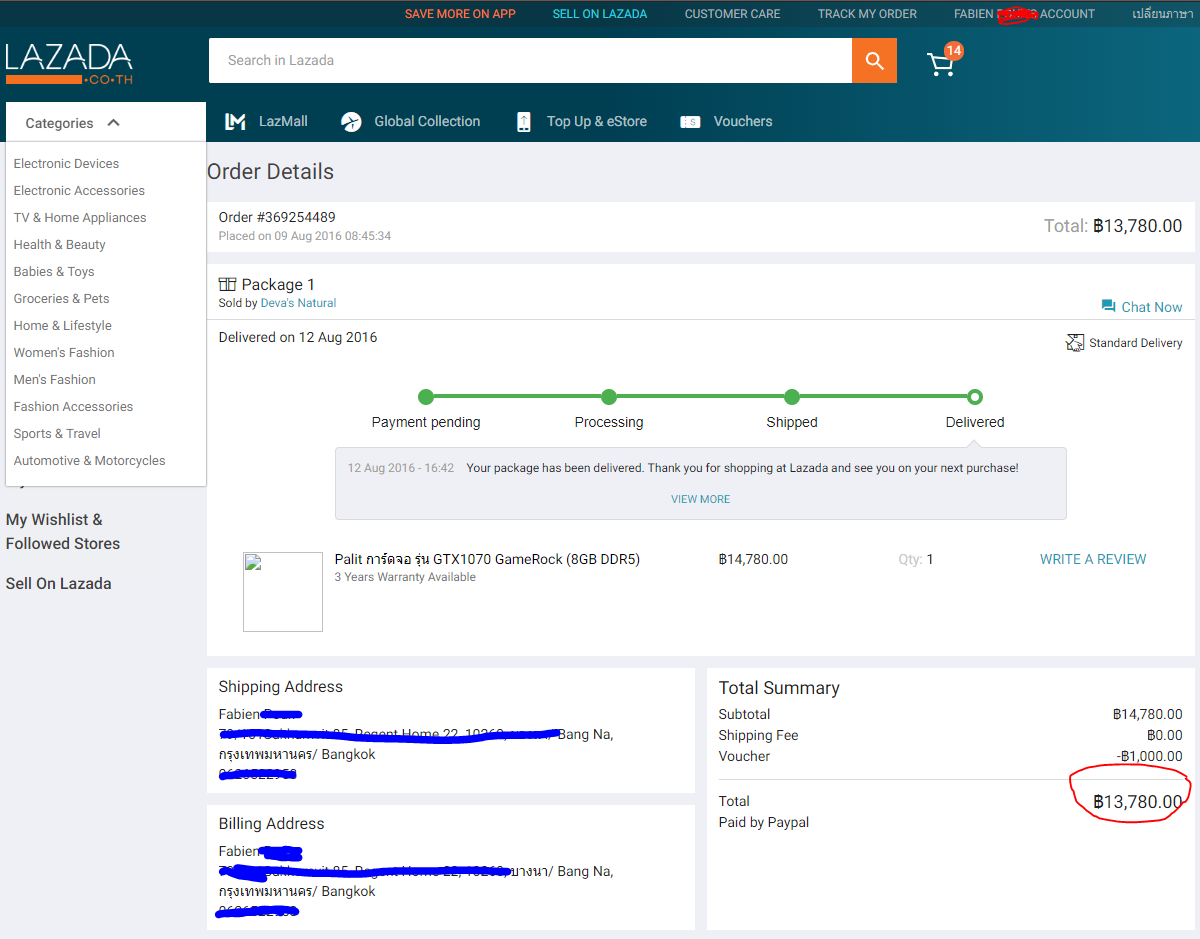Click the Deva's Natural seller link
1200x939 pixels.
[x=298, y=303]
